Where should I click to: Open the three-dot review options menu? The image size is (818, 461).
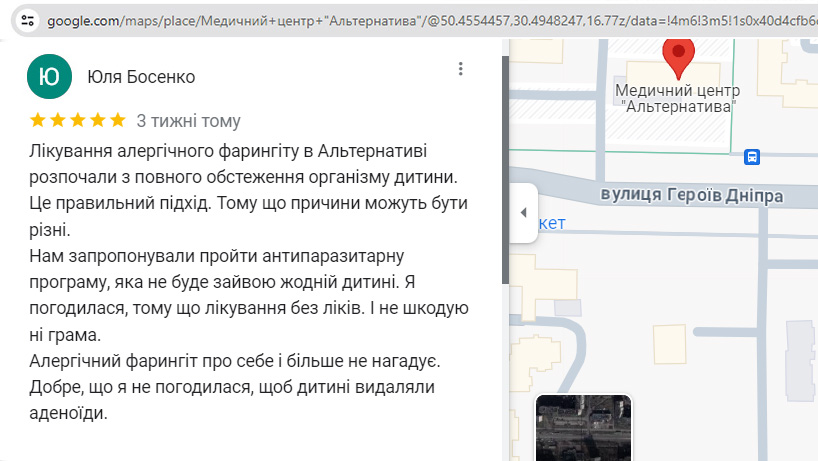(460, 69)
